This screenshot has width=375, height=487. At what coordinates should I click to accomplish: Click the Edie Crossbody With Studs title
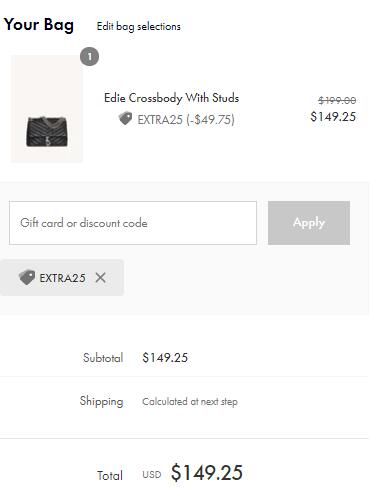click(x=171, y=98)
